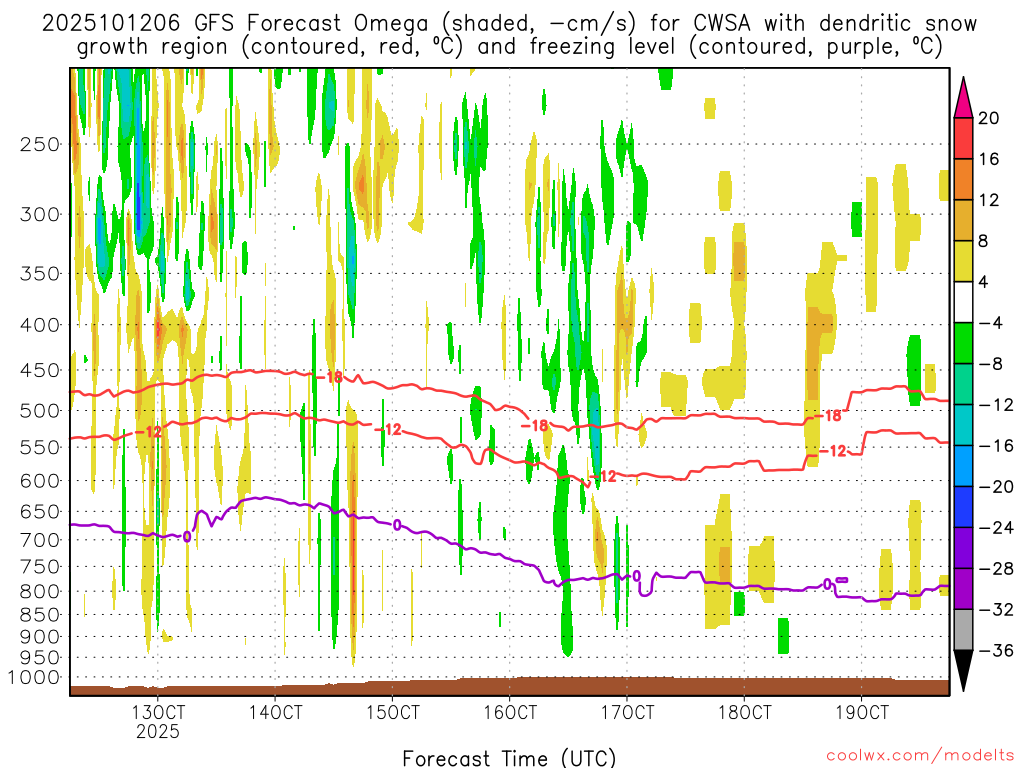Click the year 2025 below the time axis
Viewport: 1024px width, 768px height.
[x=157, y=731]
